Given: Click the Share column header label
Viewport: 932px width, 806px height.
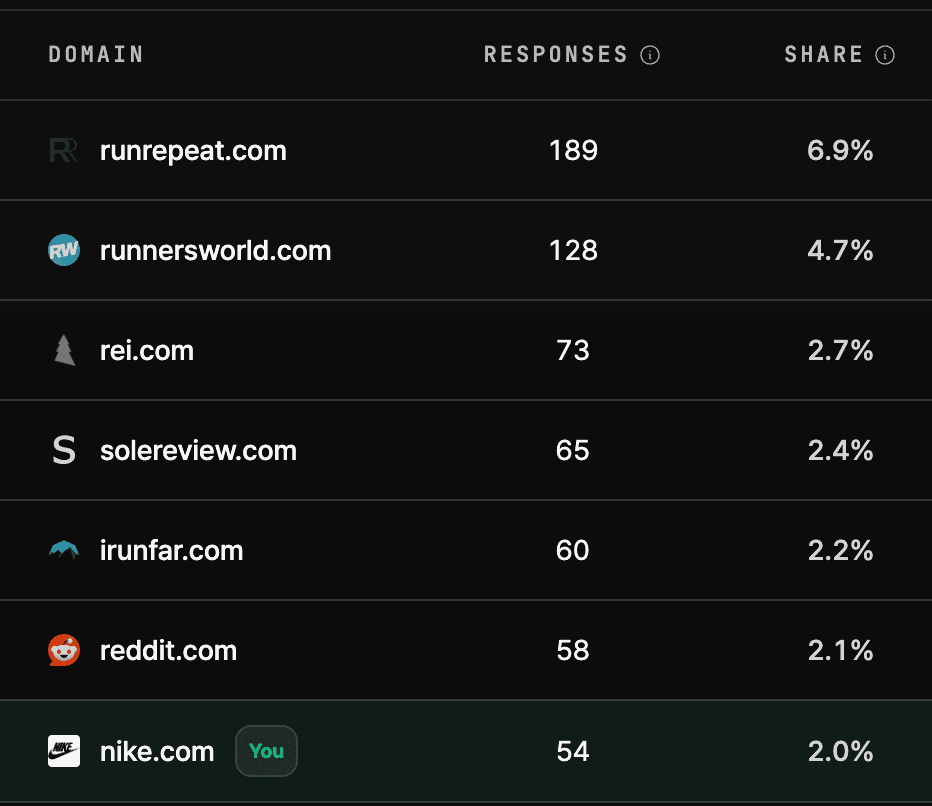Looking at the screenshot, I should click(x=823, y=55).
